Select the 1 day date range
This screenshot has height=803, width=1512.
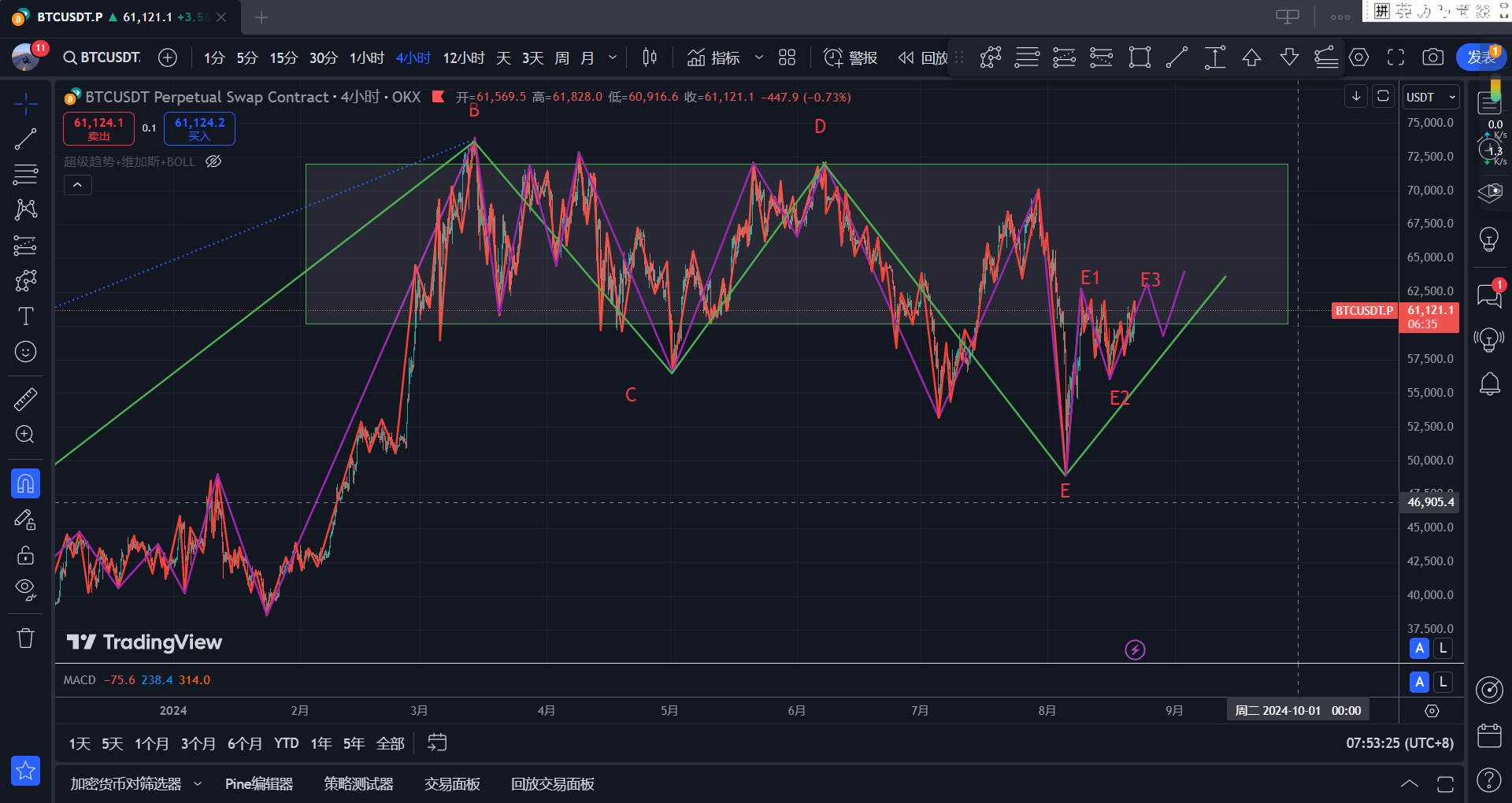(80, 744)
